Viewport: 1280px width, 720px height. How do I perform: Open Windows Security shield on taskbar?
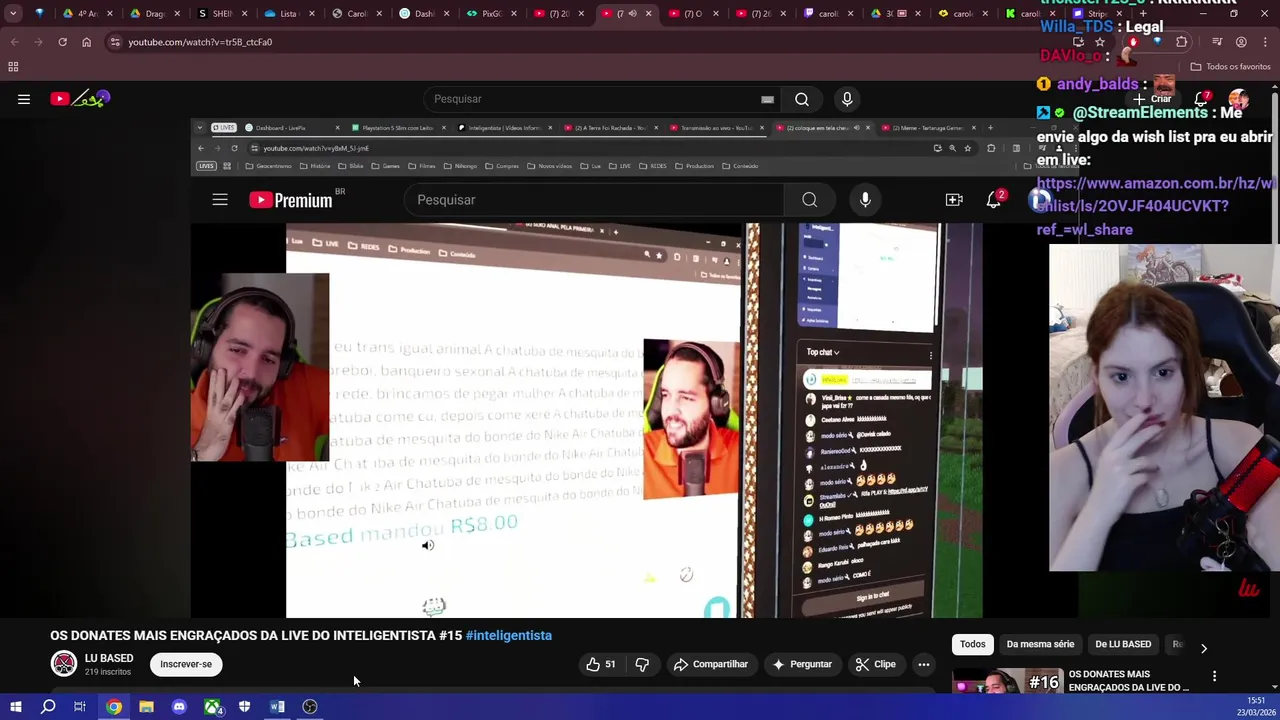click(x=244, y=707)
